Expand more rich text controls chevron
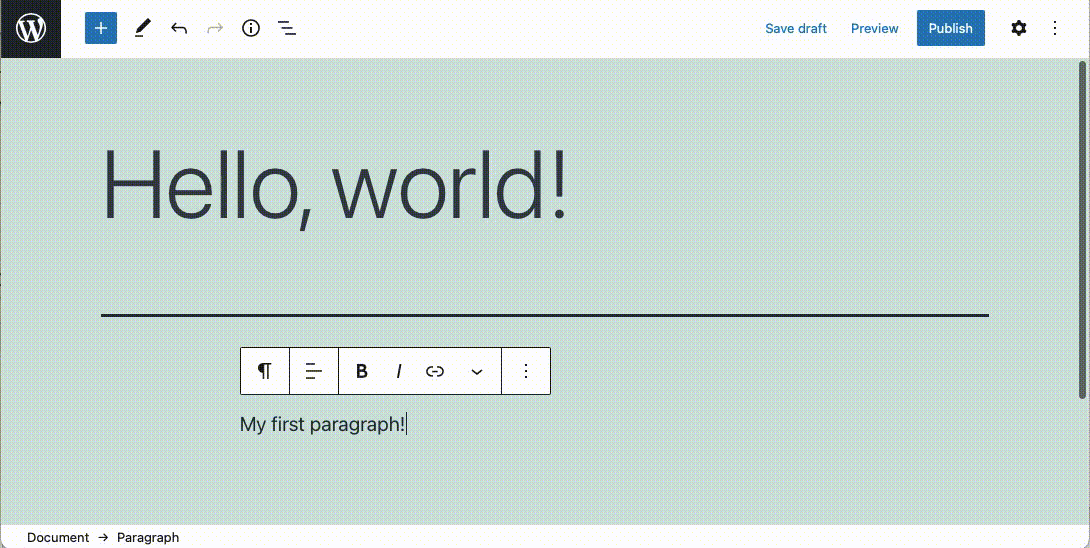The height and width of the screenshot is (548, 1090). coord(477,371)
